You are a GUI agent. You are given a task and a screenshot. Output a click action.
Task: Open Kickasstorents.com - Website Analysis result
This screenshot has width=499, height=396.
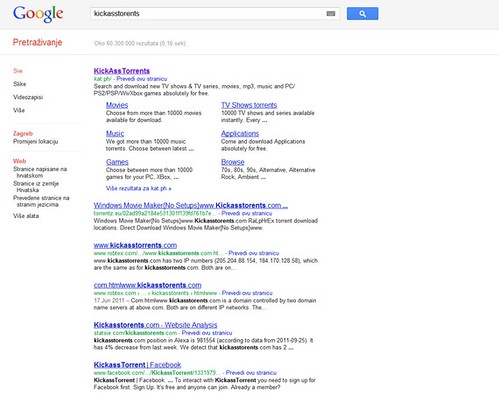[155, 325]
